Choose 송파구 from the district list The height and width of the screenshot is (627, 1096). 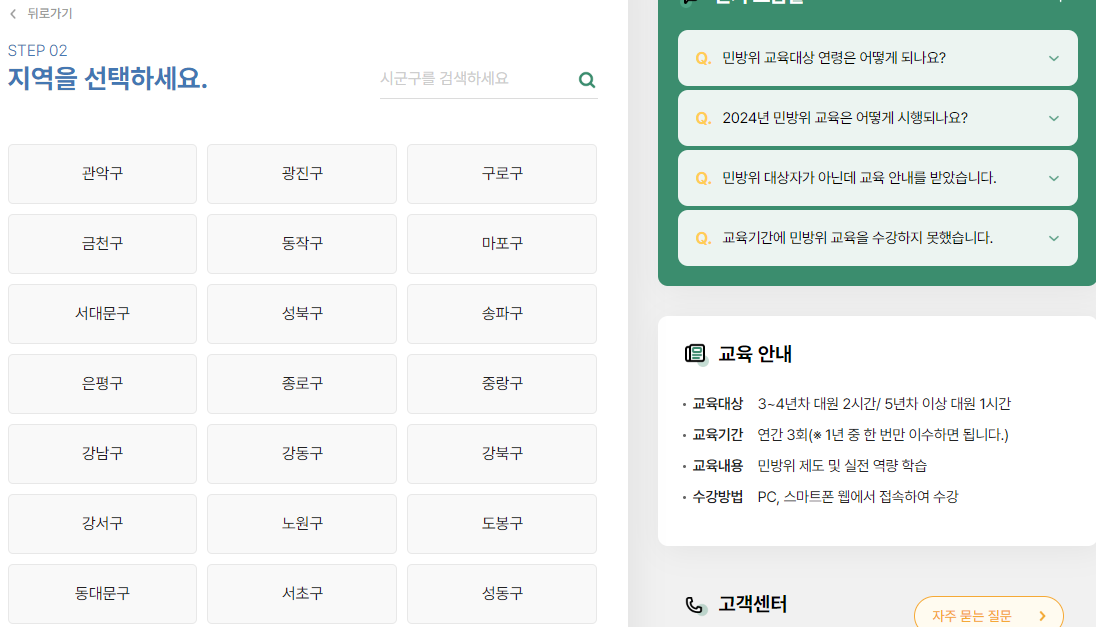(501, 313)
